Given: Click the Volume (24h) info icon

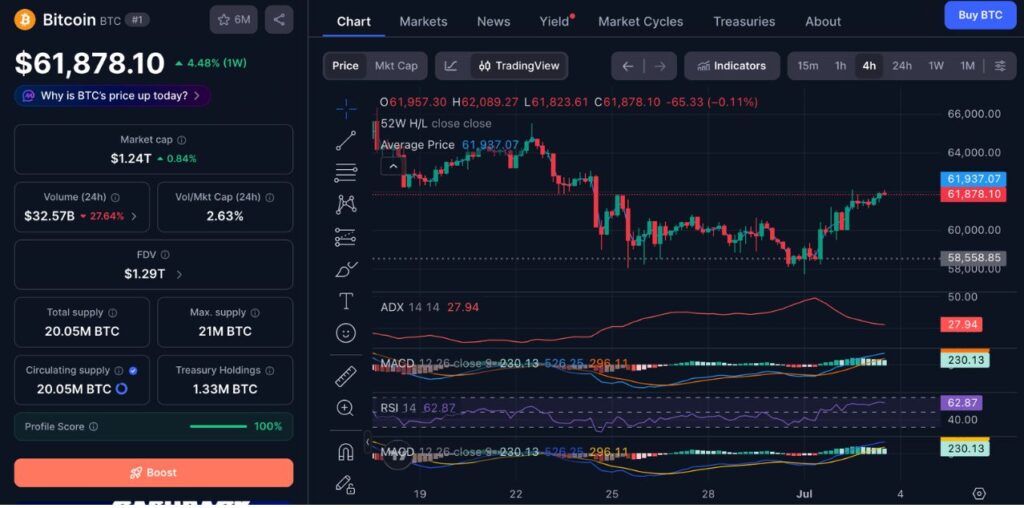Looking at the screenshot, I should pos(116,197).
